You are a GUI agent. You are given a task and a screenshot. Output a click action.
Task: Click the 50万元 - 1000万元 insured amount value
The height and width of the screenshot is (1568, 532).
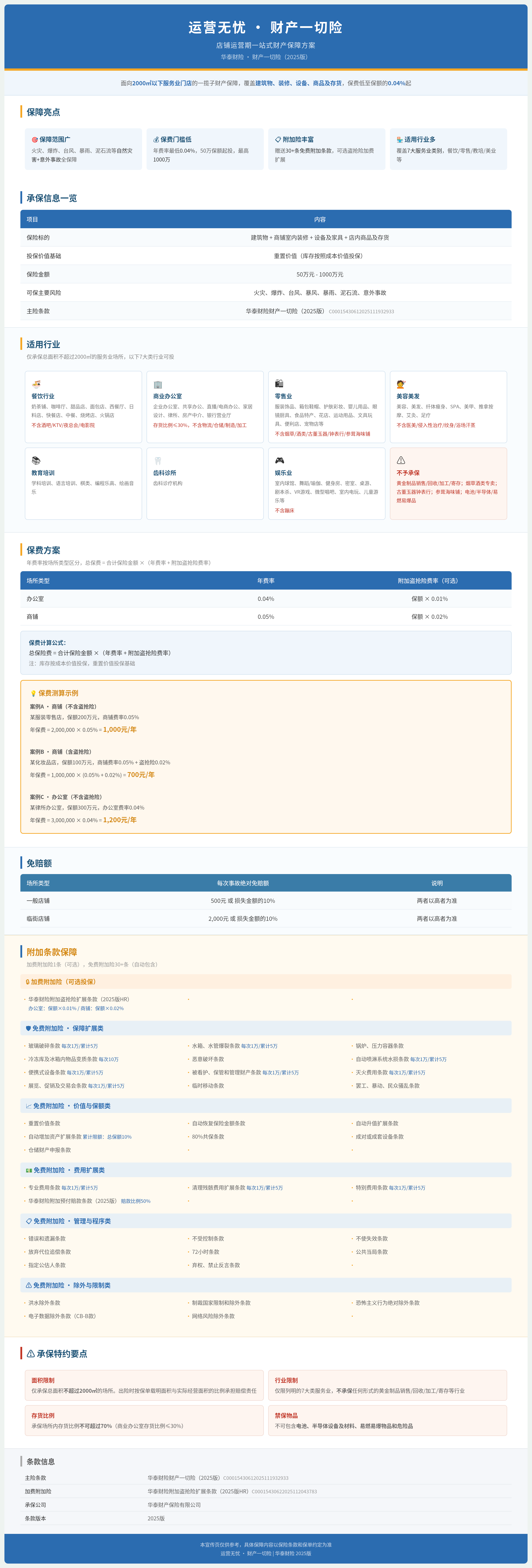[320, 275]
